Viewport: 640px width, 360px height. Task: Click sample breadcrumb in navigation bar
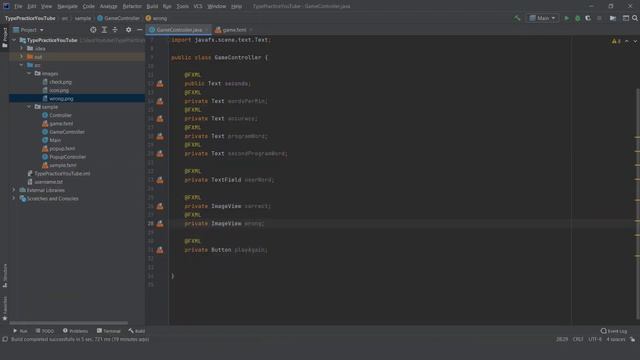pyautogui.click(x=83, y=18)
